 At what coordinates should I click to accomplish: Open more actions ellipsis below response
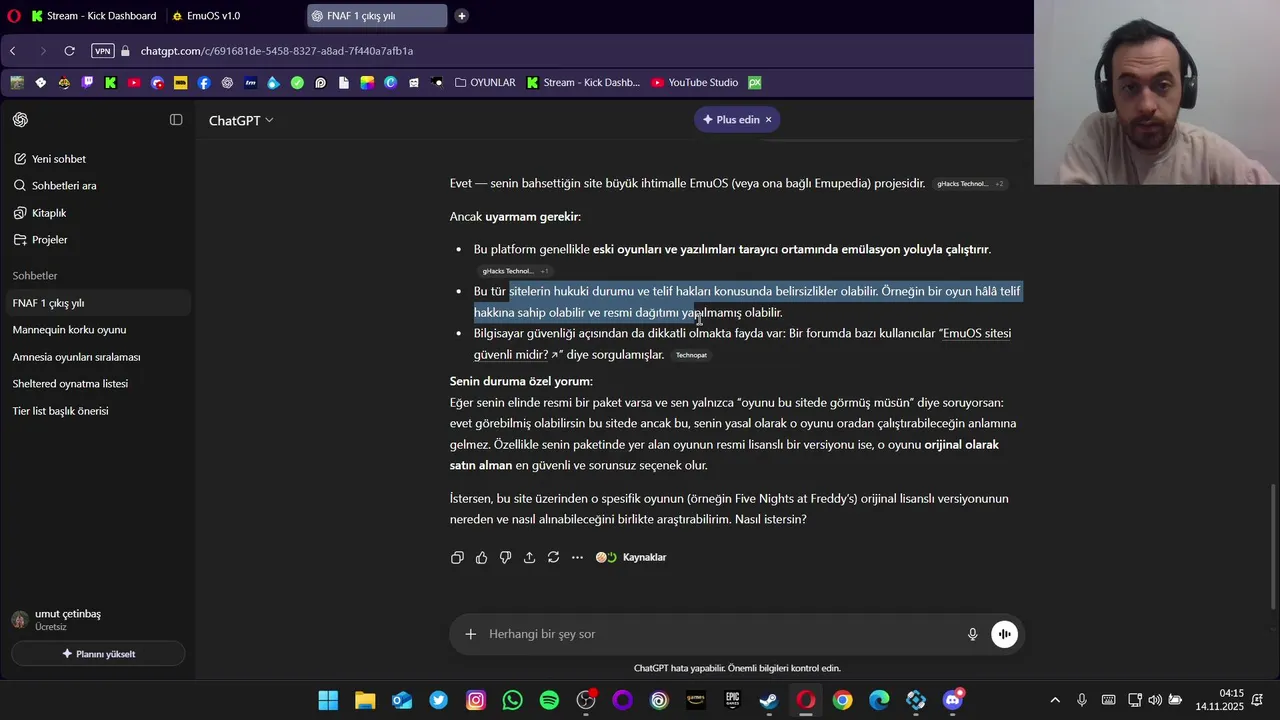tap(577, 557)
